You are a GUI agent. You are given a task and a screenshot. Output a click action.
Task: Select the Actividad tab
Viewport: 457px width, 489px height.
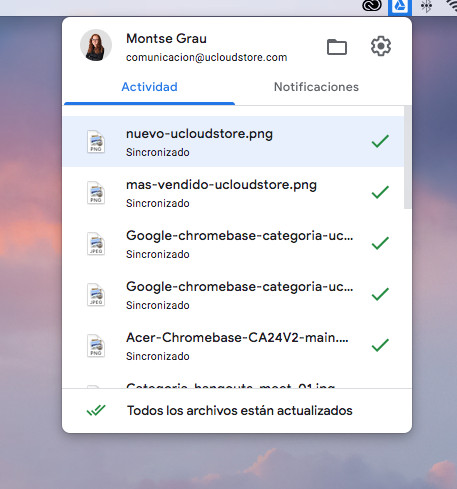[x=149, y=87]
